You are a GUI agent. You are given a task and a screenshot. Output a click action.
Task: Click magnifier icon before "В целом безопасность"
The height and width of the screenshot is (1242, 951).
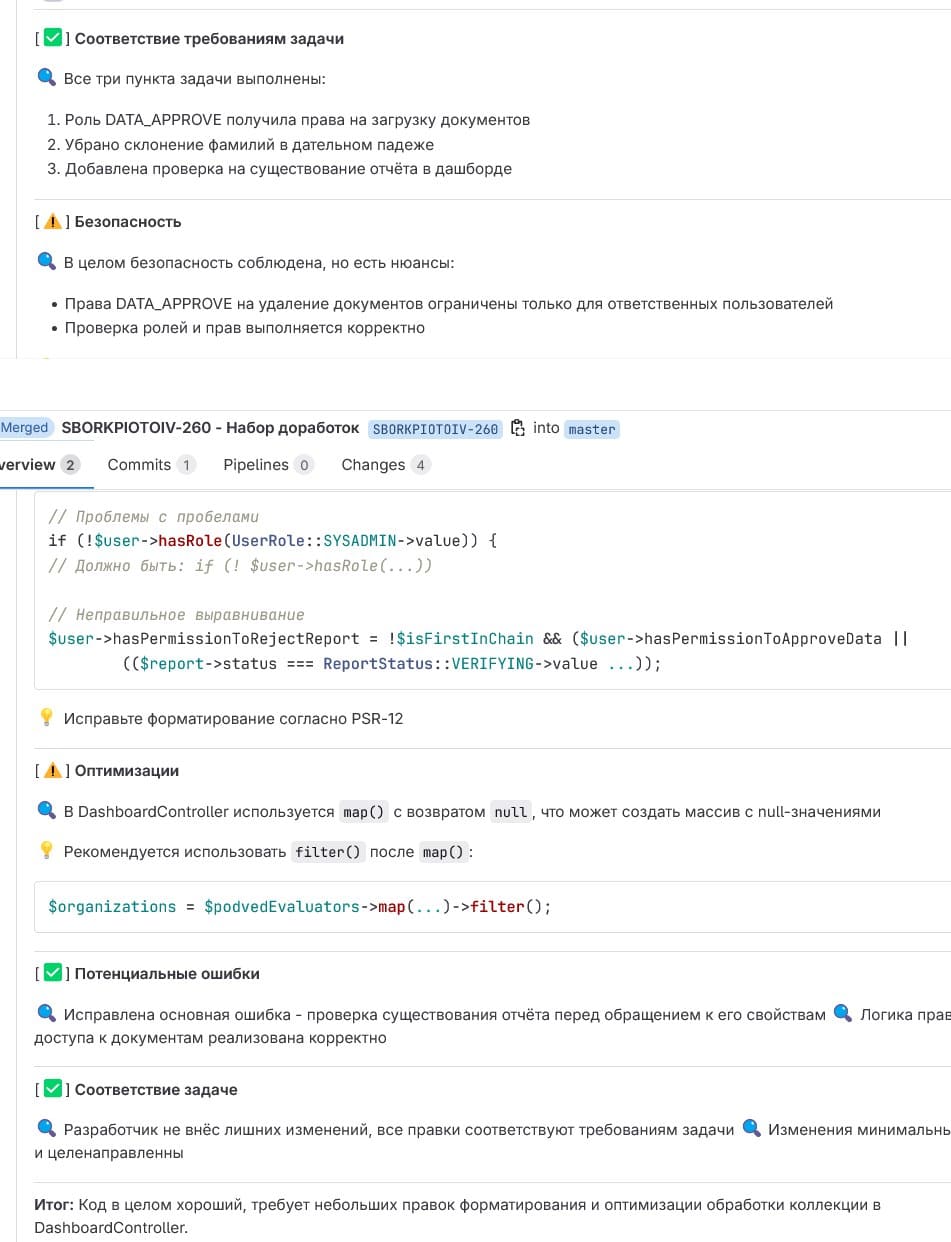point(46,263)
